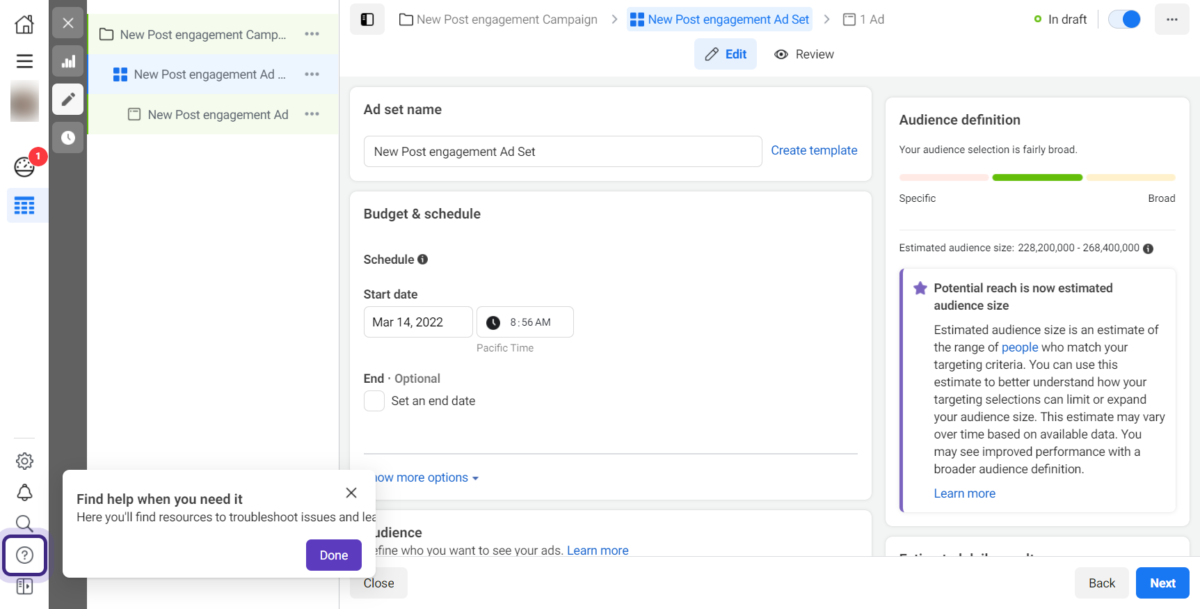Click the audience definition gauge bar
Viewport: 1200px width, 609px height.
(1036, 177)
